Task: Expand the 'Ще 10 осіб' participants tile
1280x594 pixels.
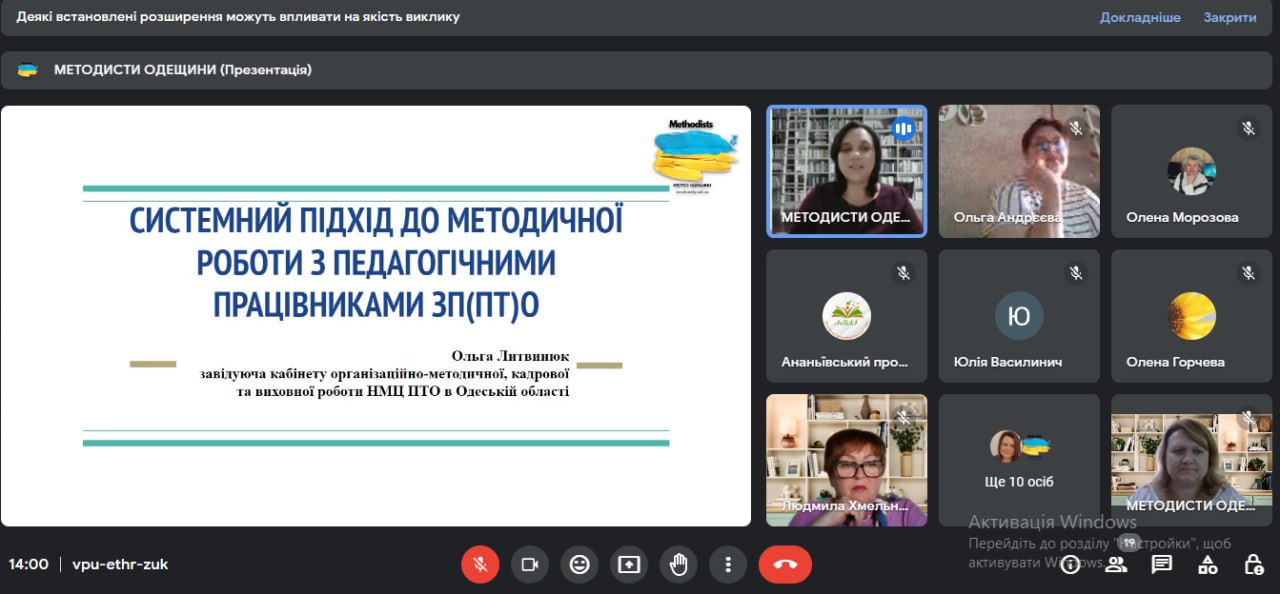Action: pyautogui.click(x=1019, y=460)
